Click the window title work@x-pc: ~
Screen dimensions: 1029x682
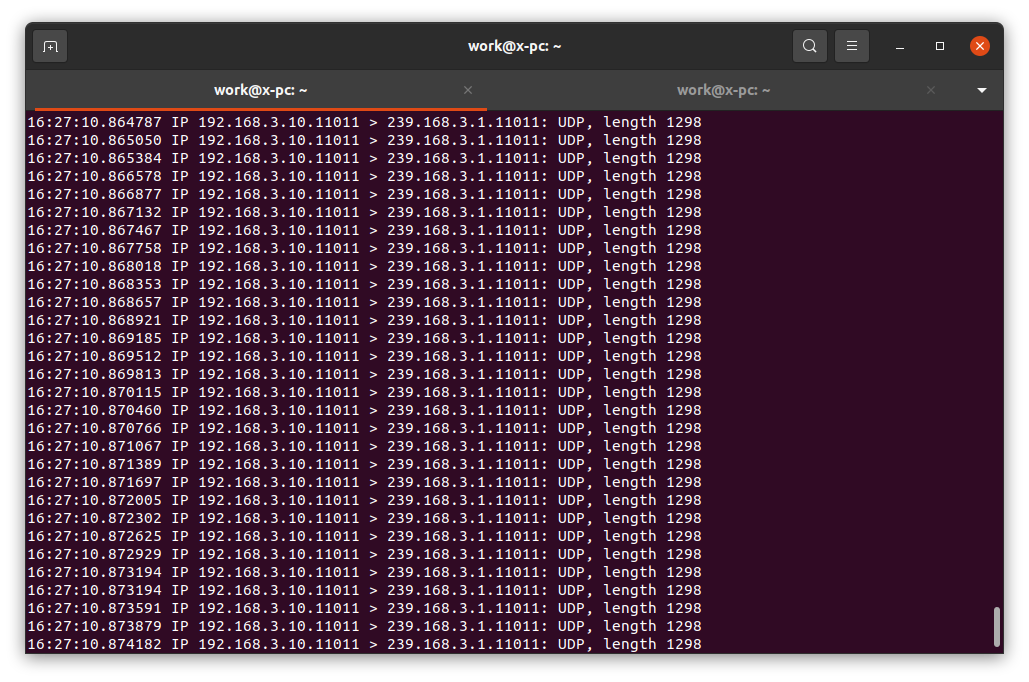click(x=514, y=46)
